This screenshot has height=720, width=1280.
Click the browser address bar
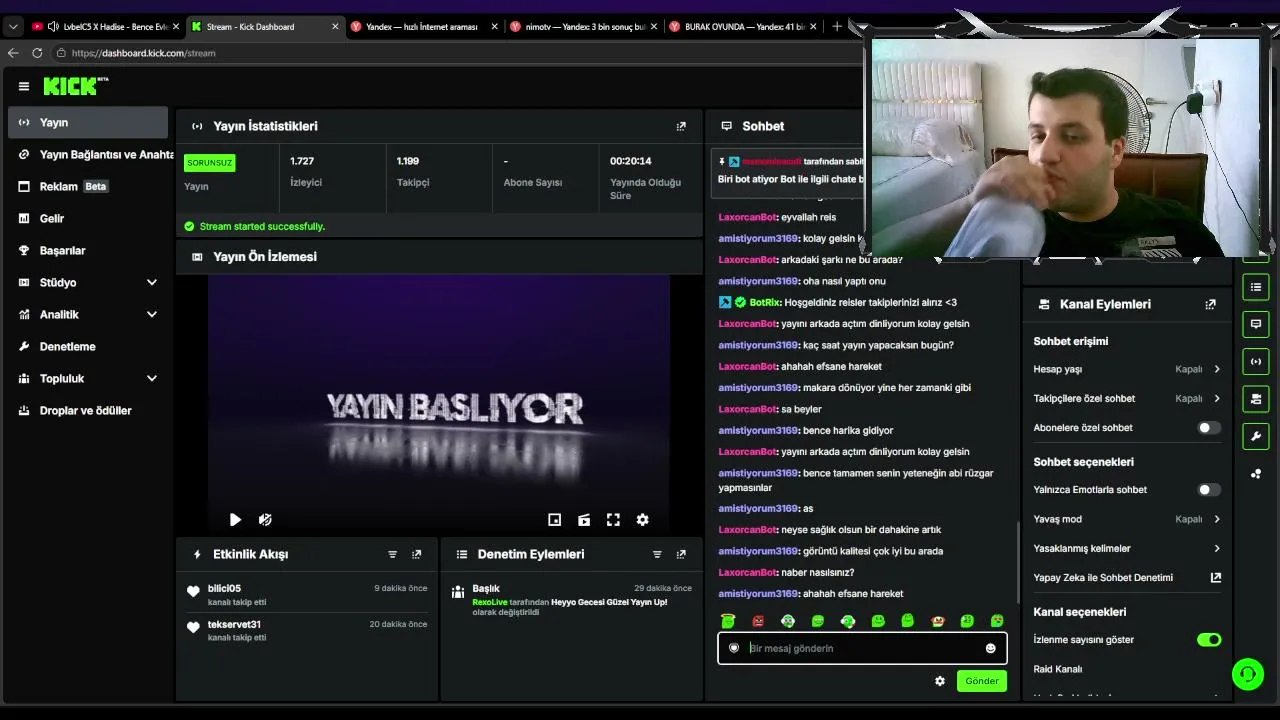point(460,53)
